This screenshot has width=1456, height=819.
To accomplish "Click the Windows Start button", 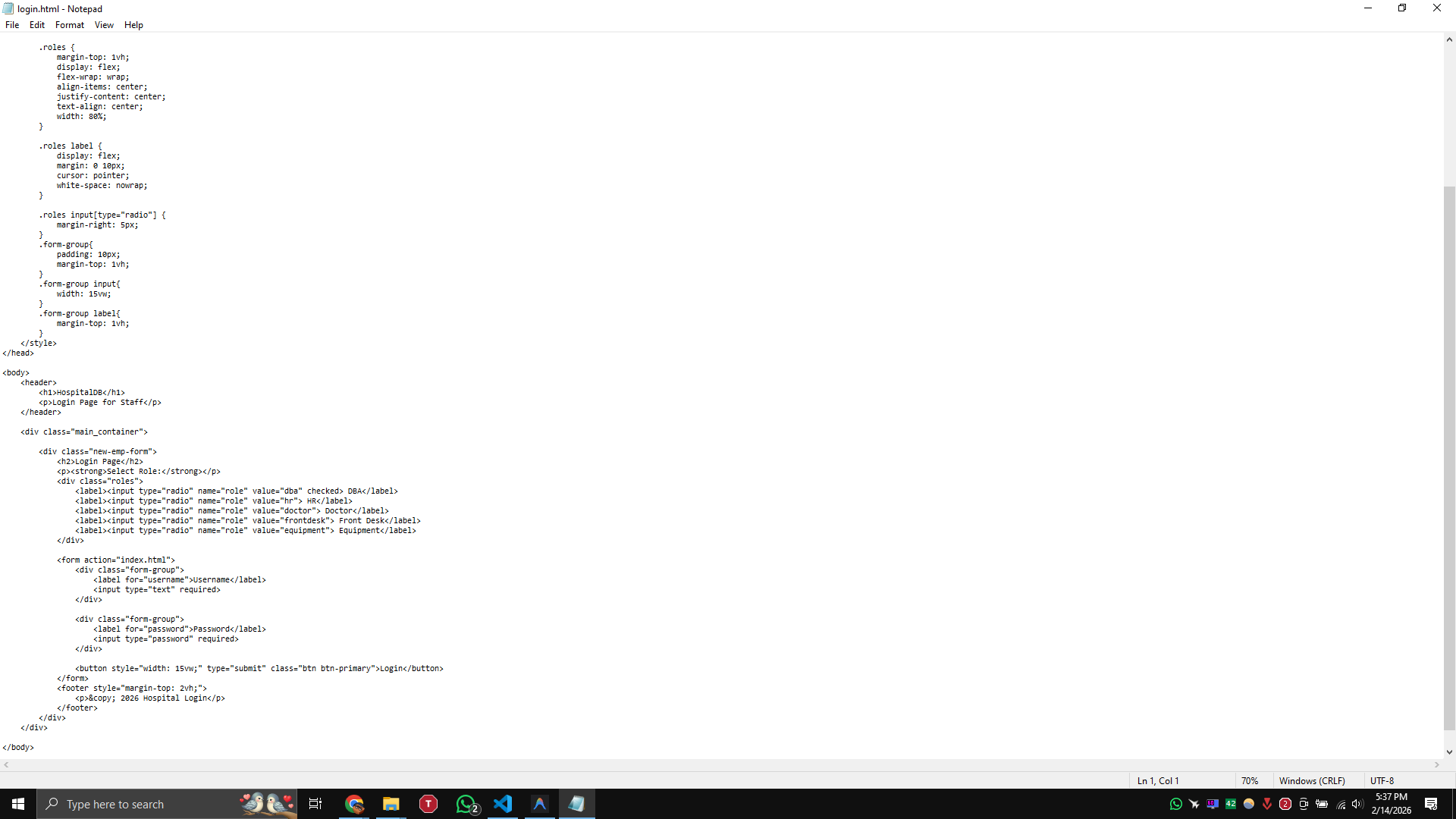I will pyautogui.click(x=17, y=804).
